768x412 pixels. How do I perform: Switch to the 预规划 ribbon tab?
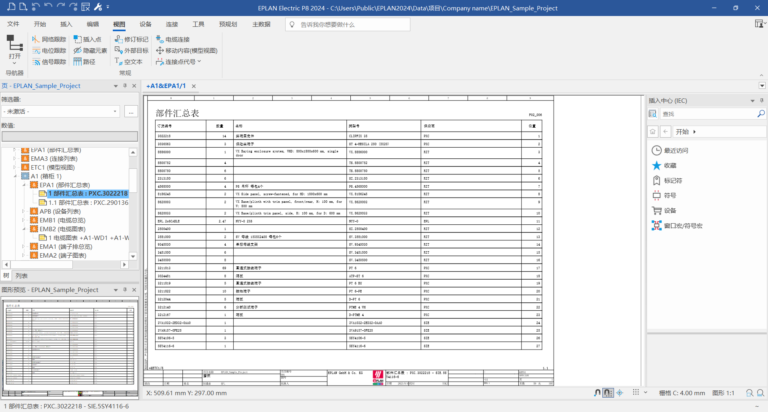pos(228,24)
